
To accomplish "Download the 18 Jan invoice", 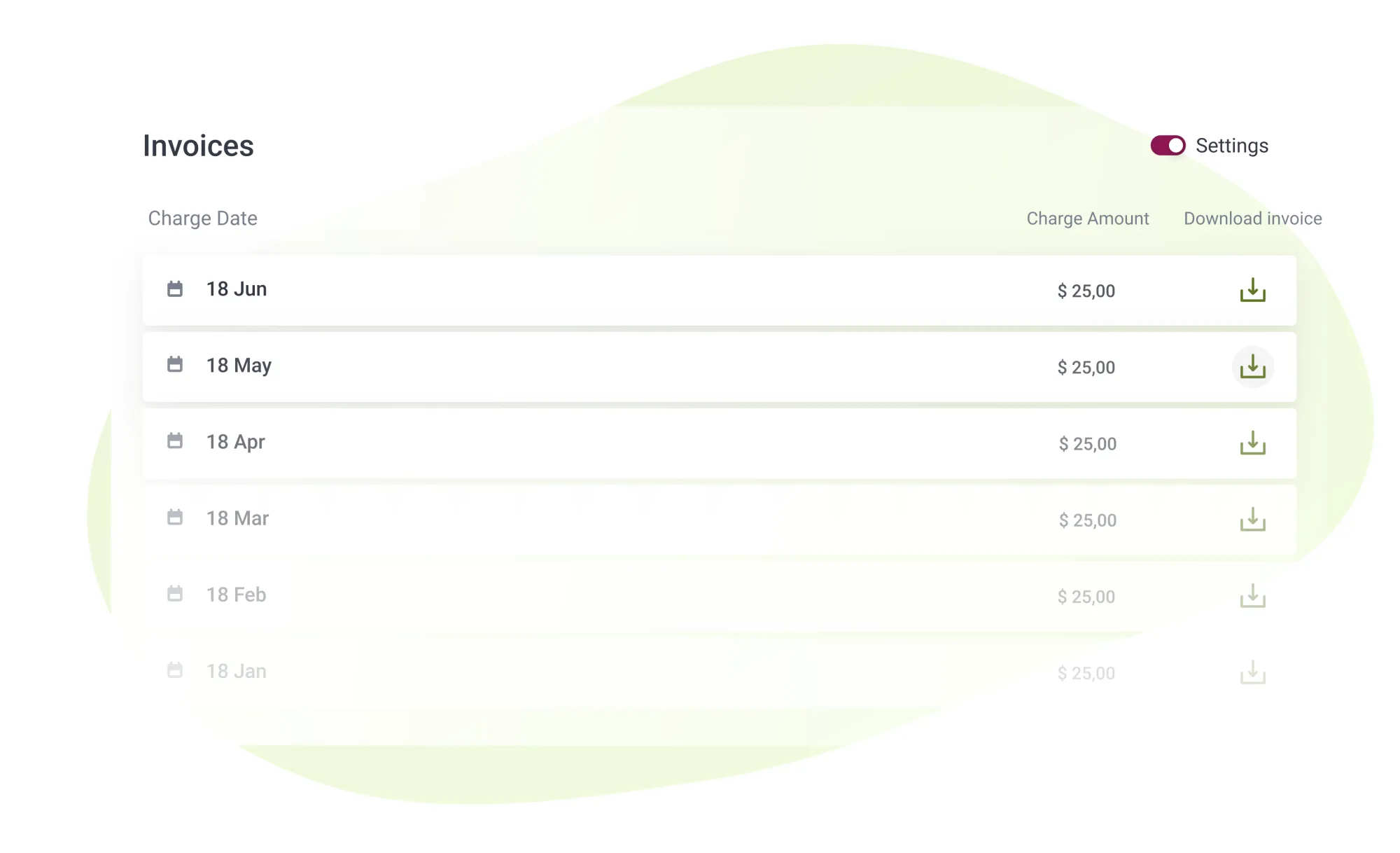I will (x=1253, y=671).
